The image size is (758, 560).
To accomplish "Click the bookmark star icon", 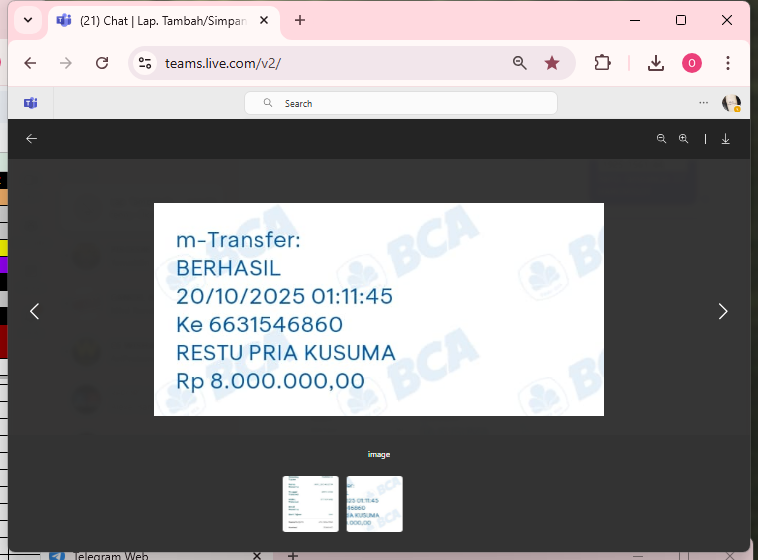I will click(x=552, y=63).
